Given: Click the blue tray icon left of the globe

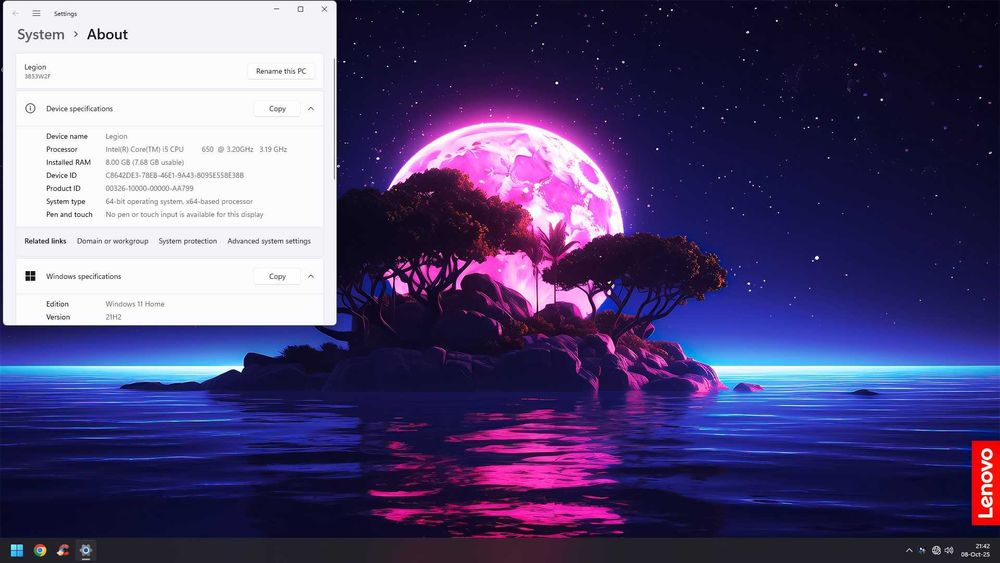Looking at the screenshot, I should pyautogui.click(x=922, y=550).
